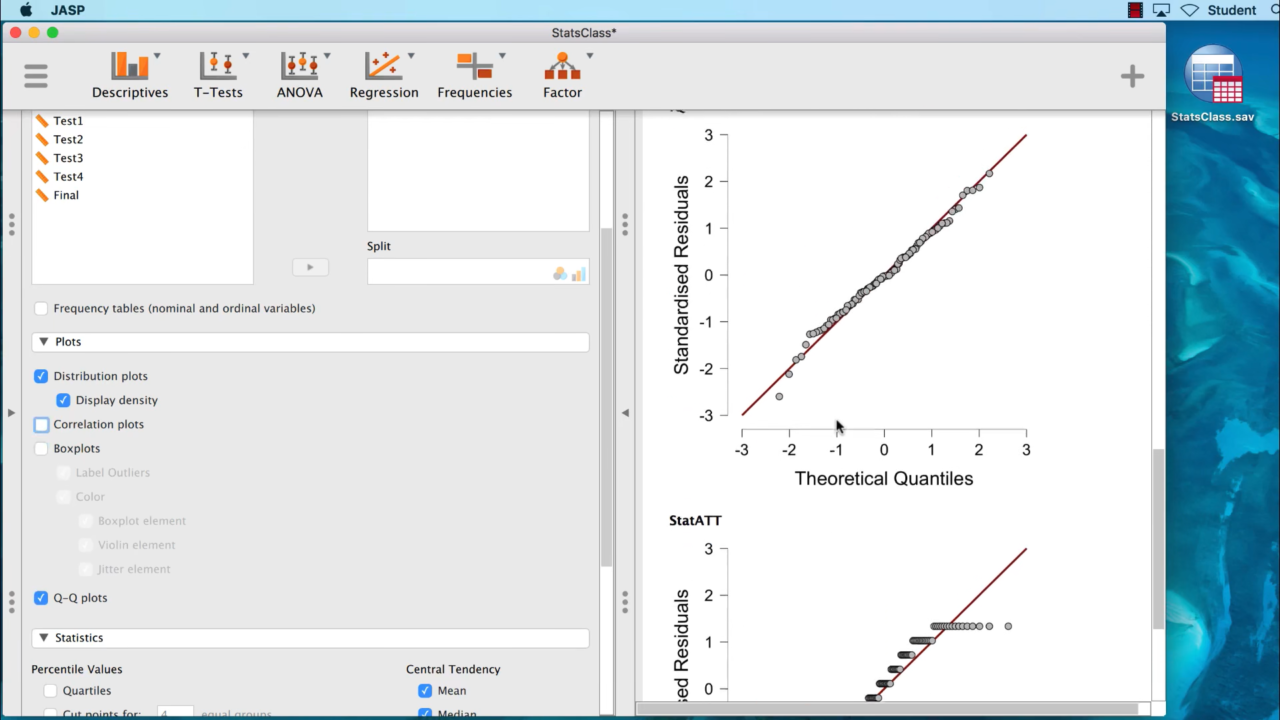Open the Wi-Fi status menu
The image size is (1280, 720).
(x=1190, y=10)
